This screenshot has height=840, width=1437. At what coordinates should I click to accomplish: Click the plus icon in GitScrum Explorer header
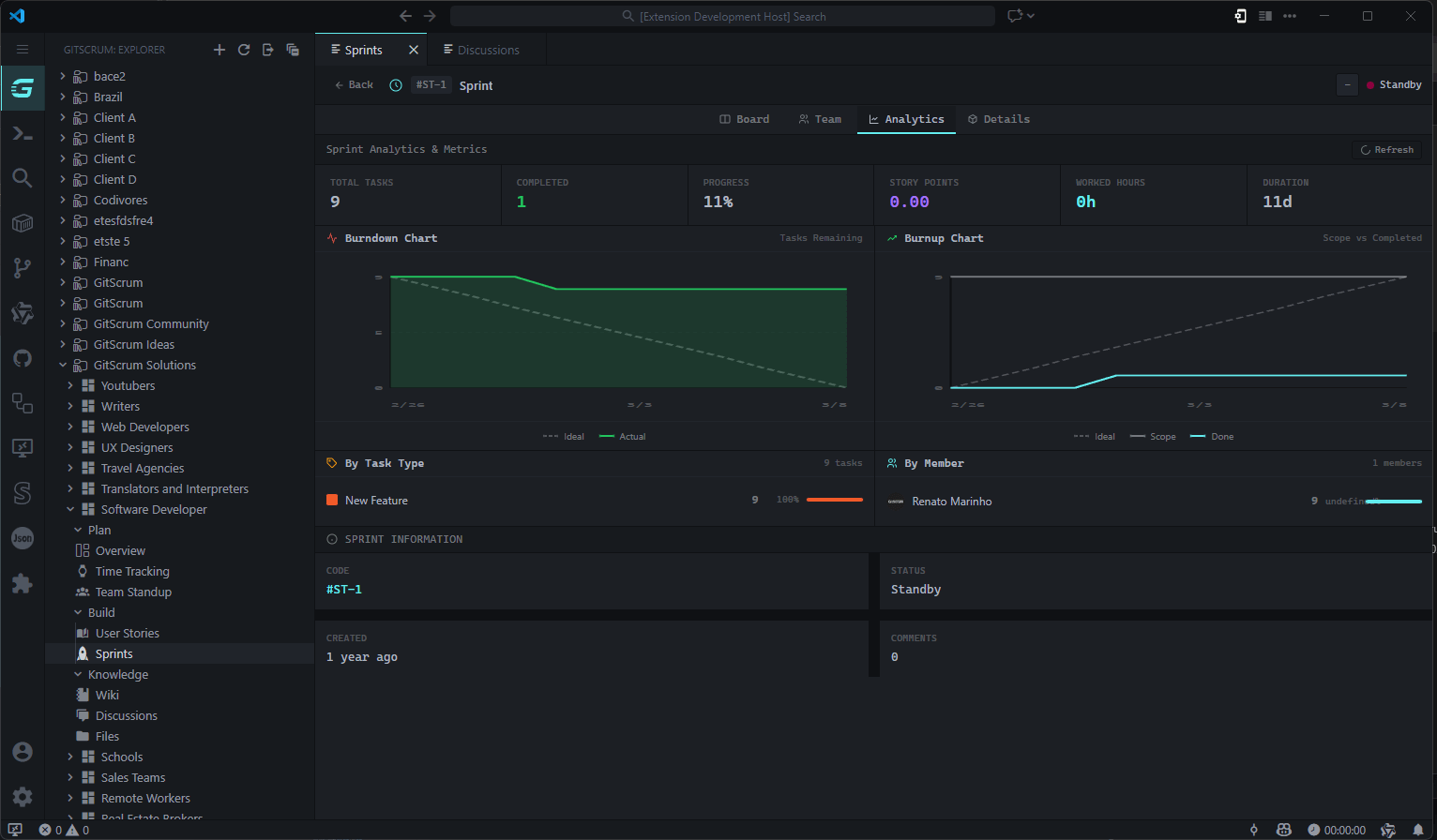(219, 50)
